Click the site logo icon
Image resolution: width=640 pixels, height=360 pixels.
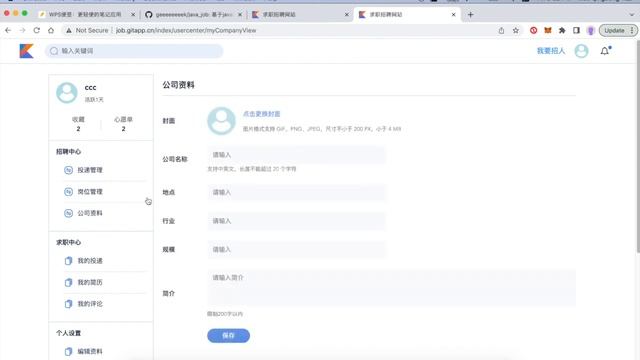pos(27,51)
